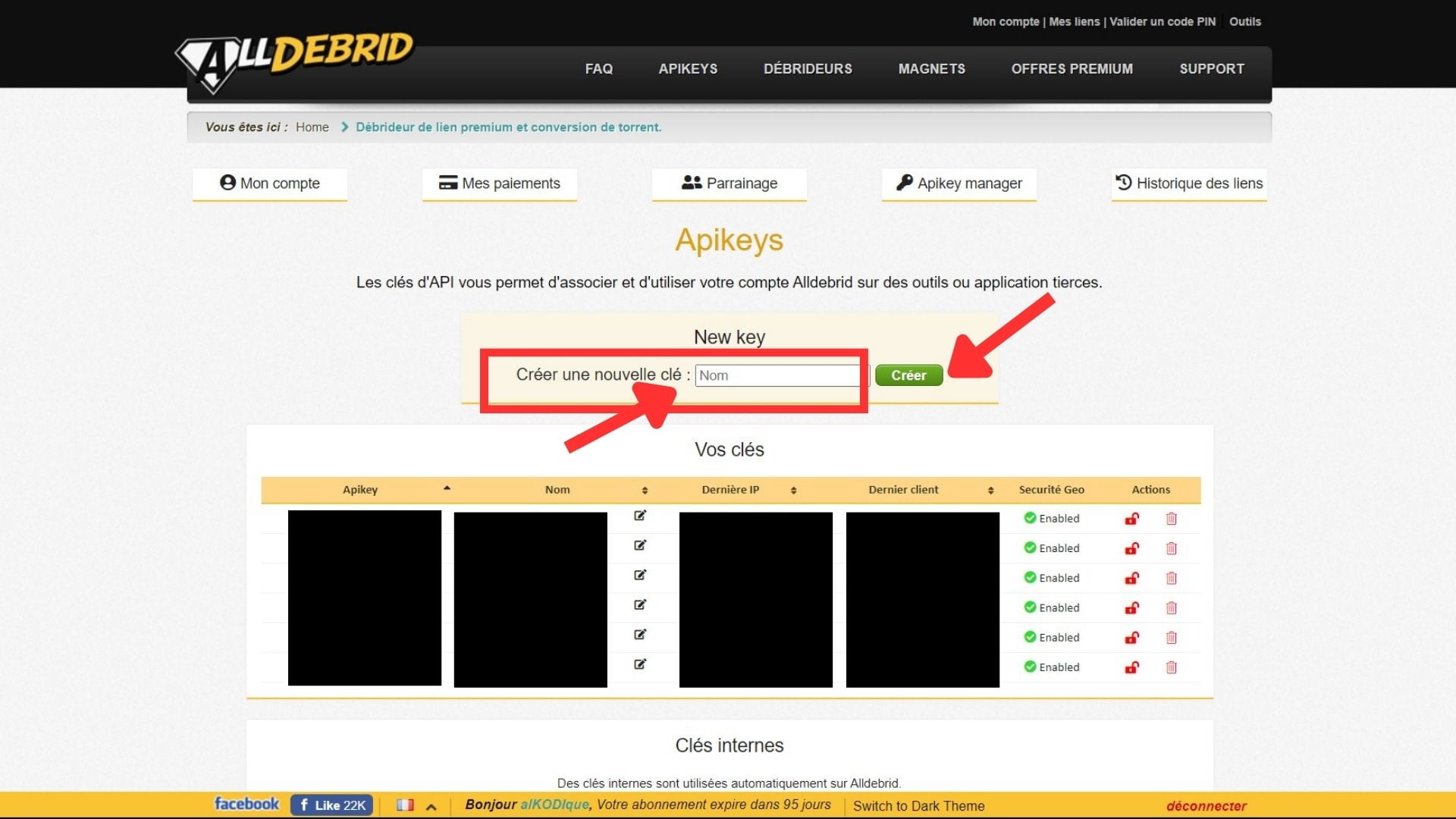Switch to Dark Theme

(918, 806)
